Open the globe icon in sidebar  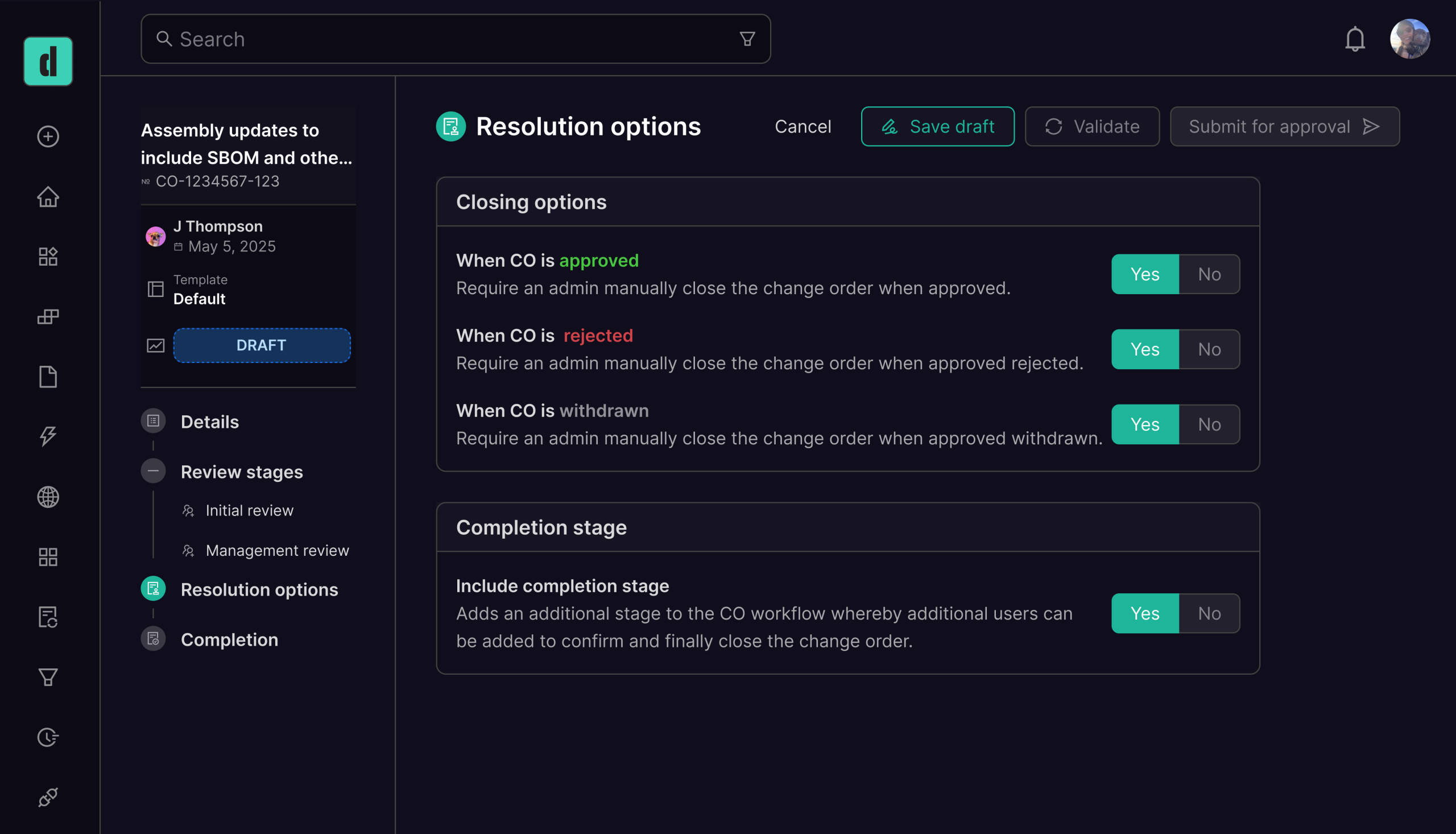point(48,497)
